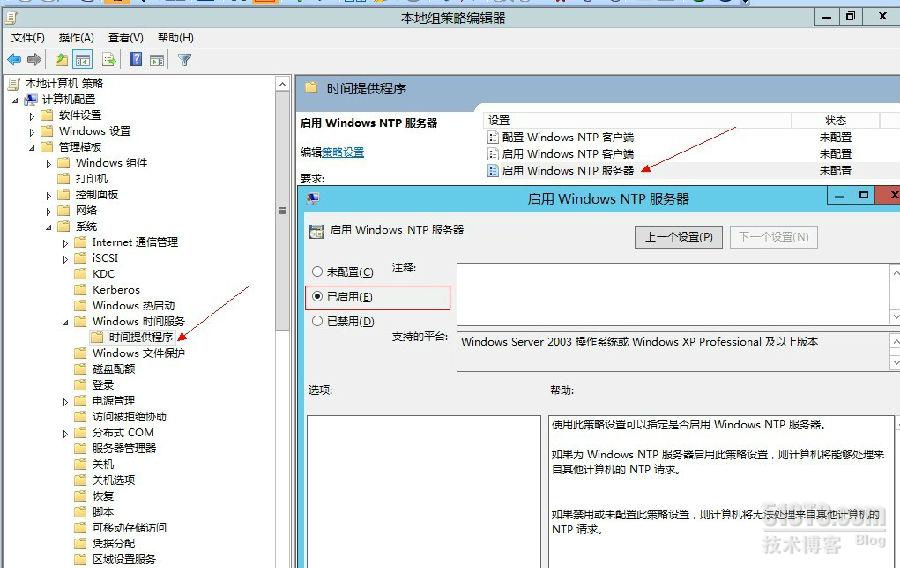Select Windows 文件保护 in the tree

point(138,353)
